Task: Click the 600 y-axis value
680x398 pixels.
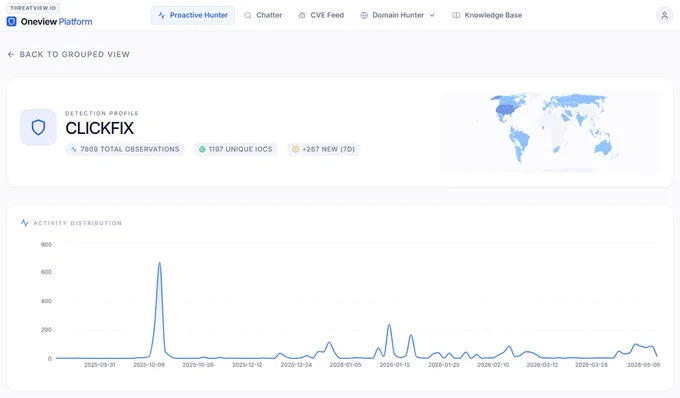Action: tap(46, 272)
